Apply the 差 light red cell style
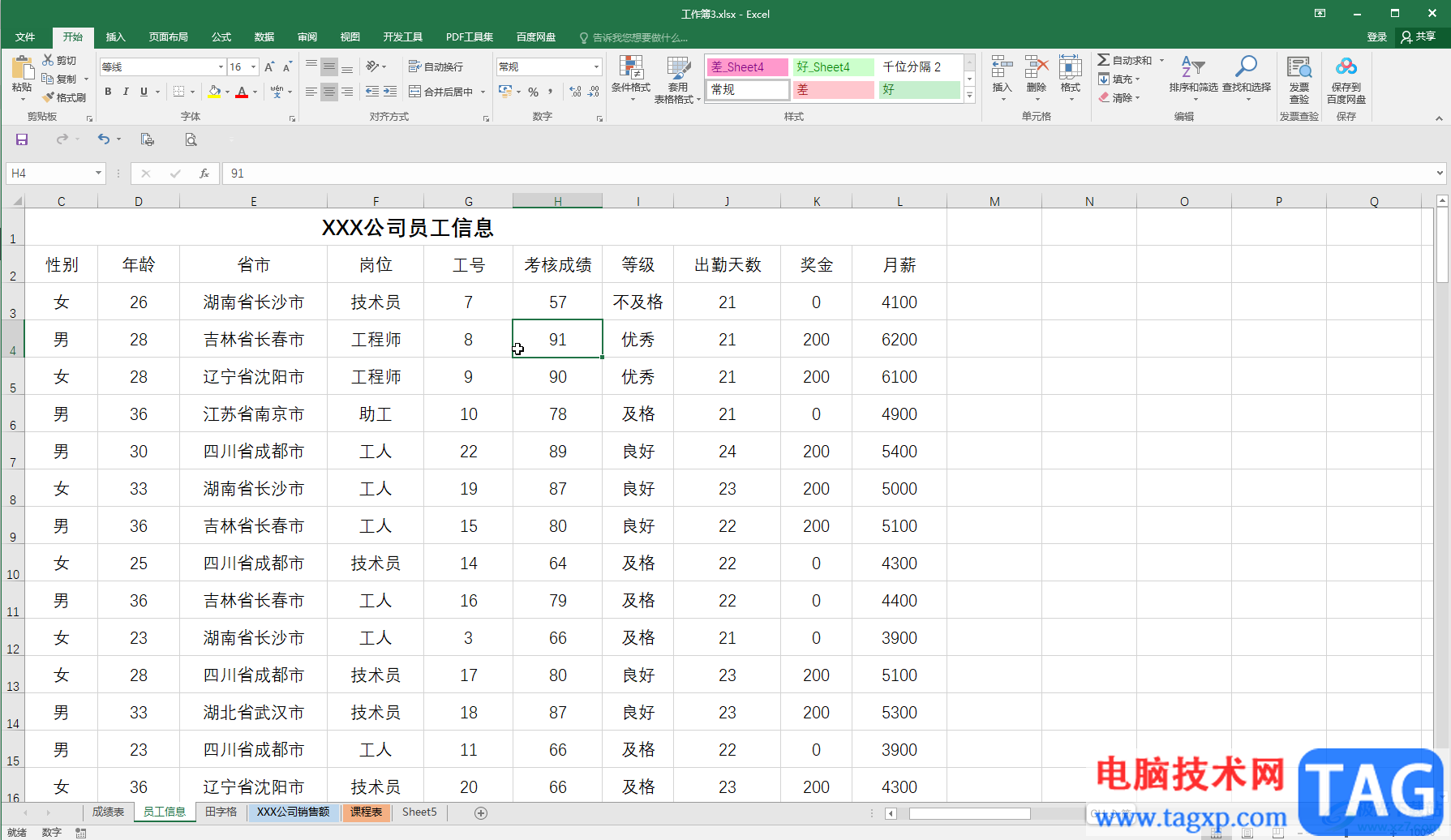Screen dimensions: 1451x840 coord(834,89)
